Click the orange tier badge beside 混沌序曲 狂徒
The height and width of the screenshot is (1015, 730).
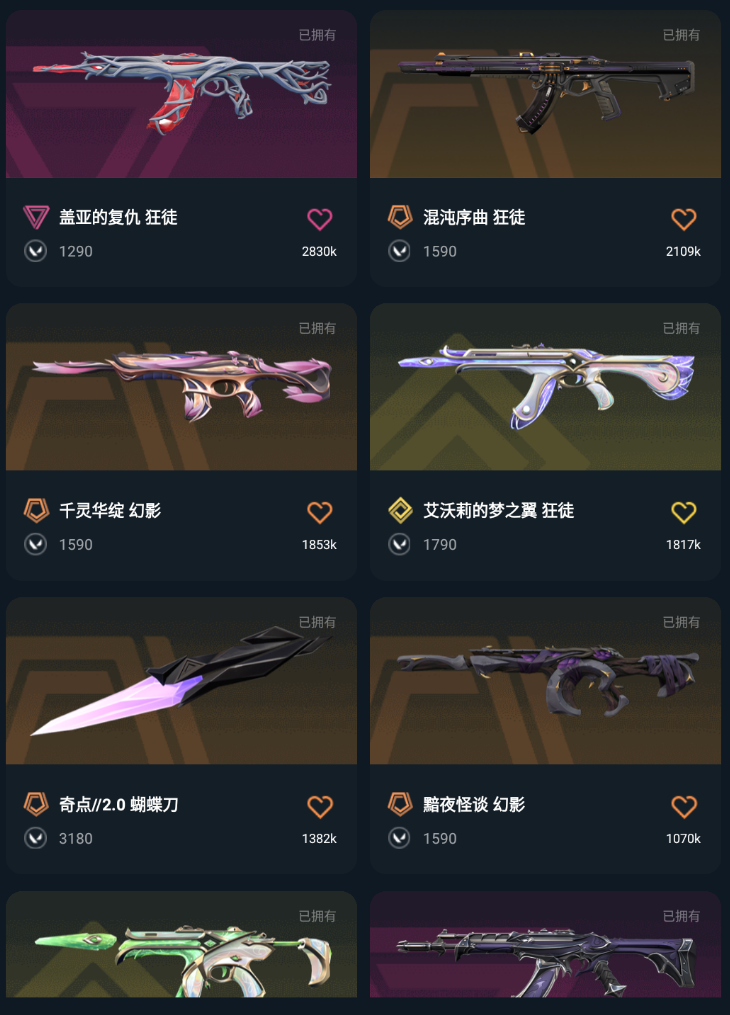tap(400, 217)
